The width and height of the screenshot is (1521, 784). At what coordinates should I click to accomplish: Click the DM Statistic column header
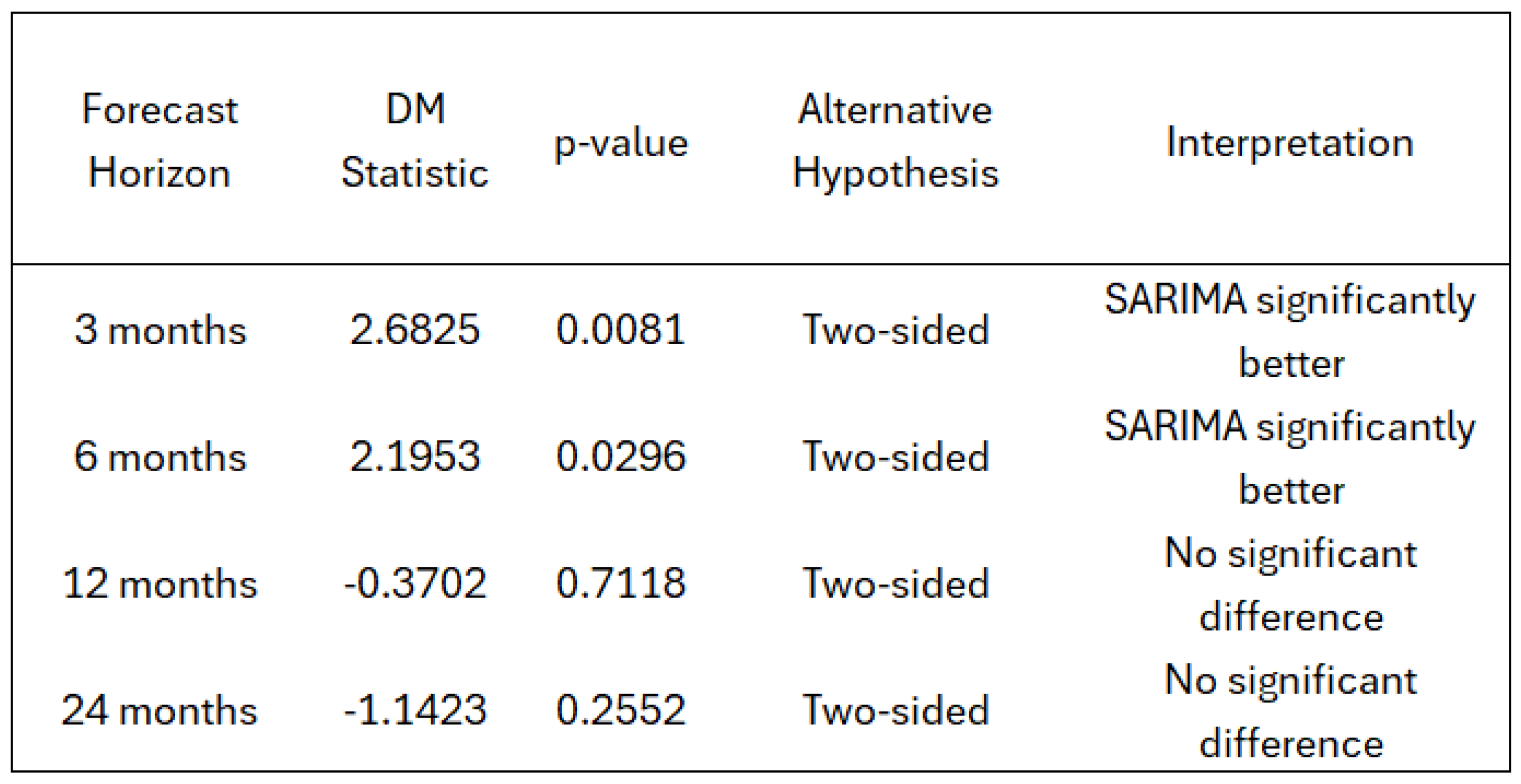414,141
